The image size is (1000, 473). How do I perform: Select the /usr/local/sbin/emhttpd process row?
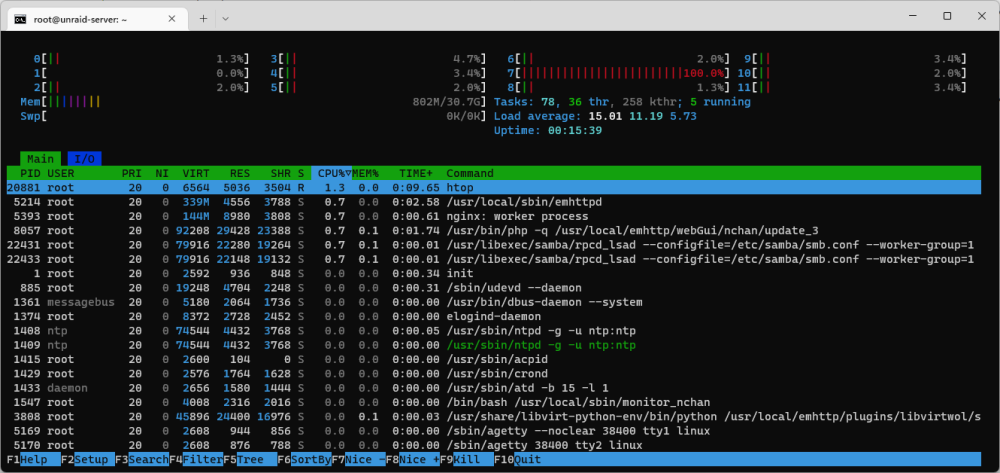(x=494, y=202)
